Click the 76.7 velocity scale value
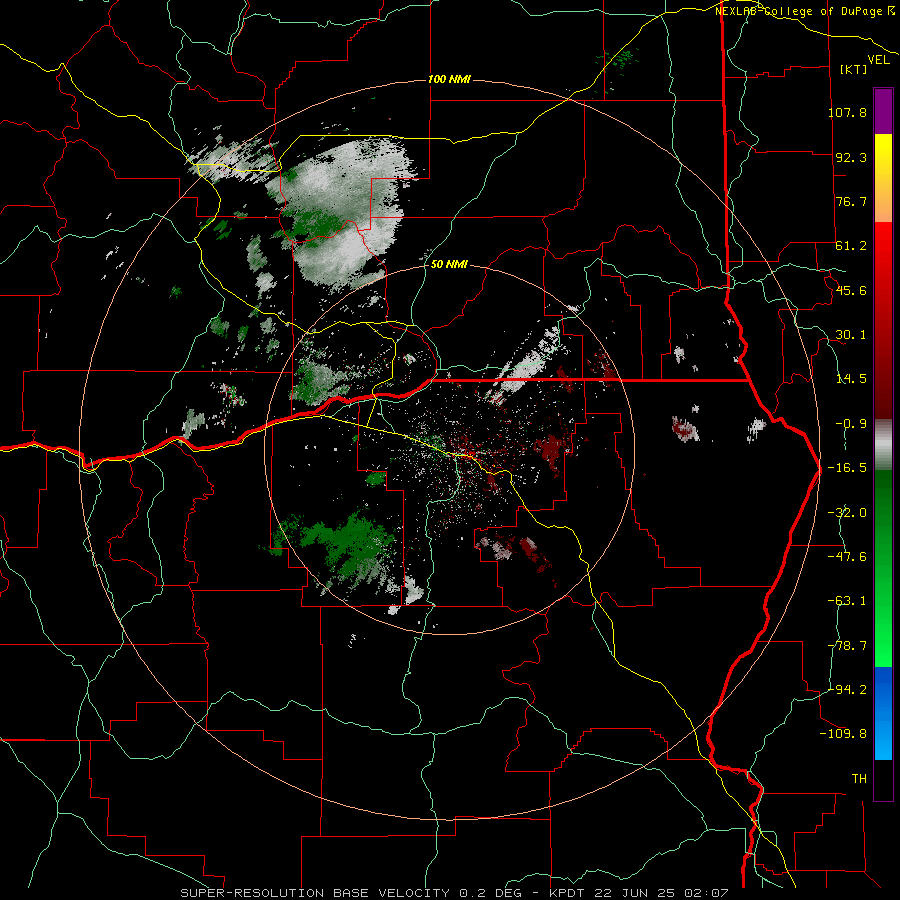 pos(851,201)
